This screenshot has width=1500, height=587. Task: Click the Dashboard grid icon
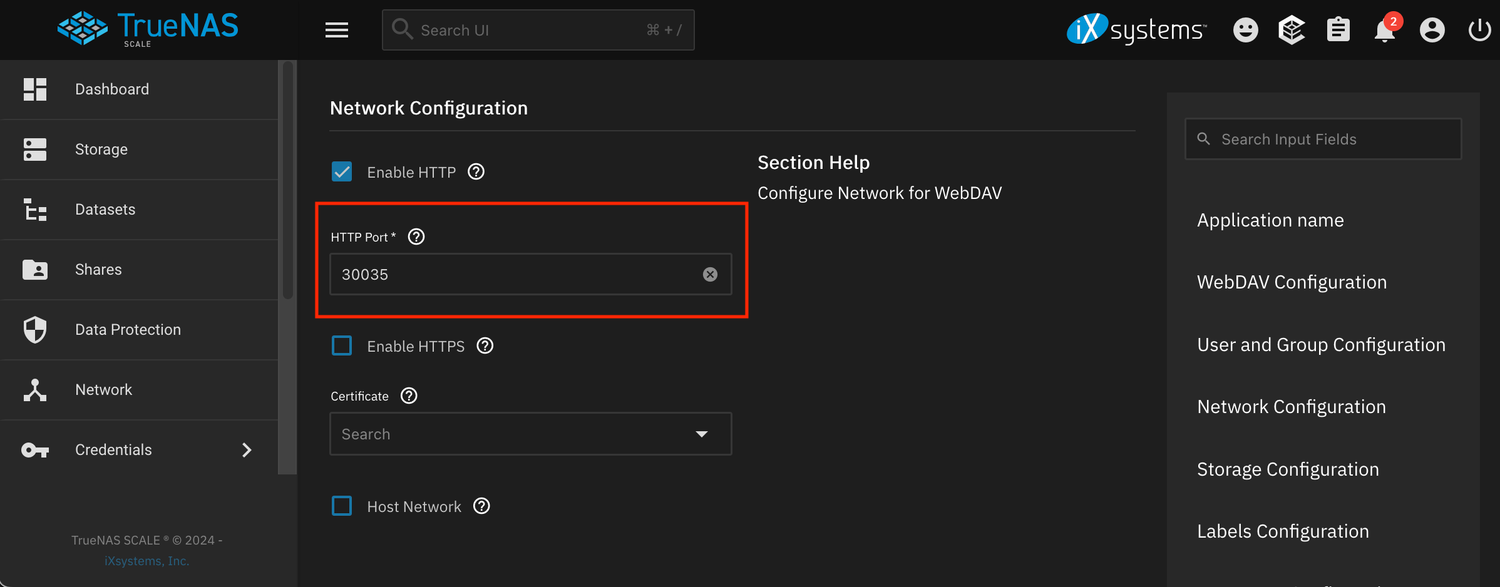pyautogui.click(x=35, y=89)
